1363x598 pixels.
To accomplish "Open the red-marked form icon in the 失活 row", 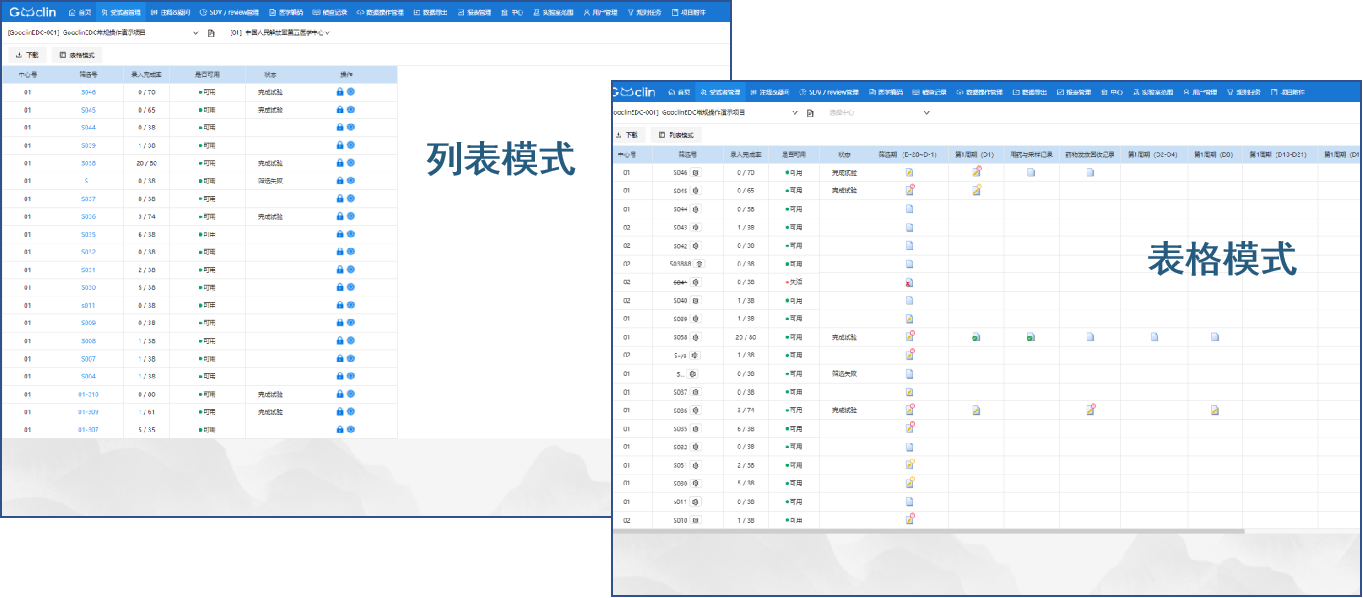I will tap(910, 283).
